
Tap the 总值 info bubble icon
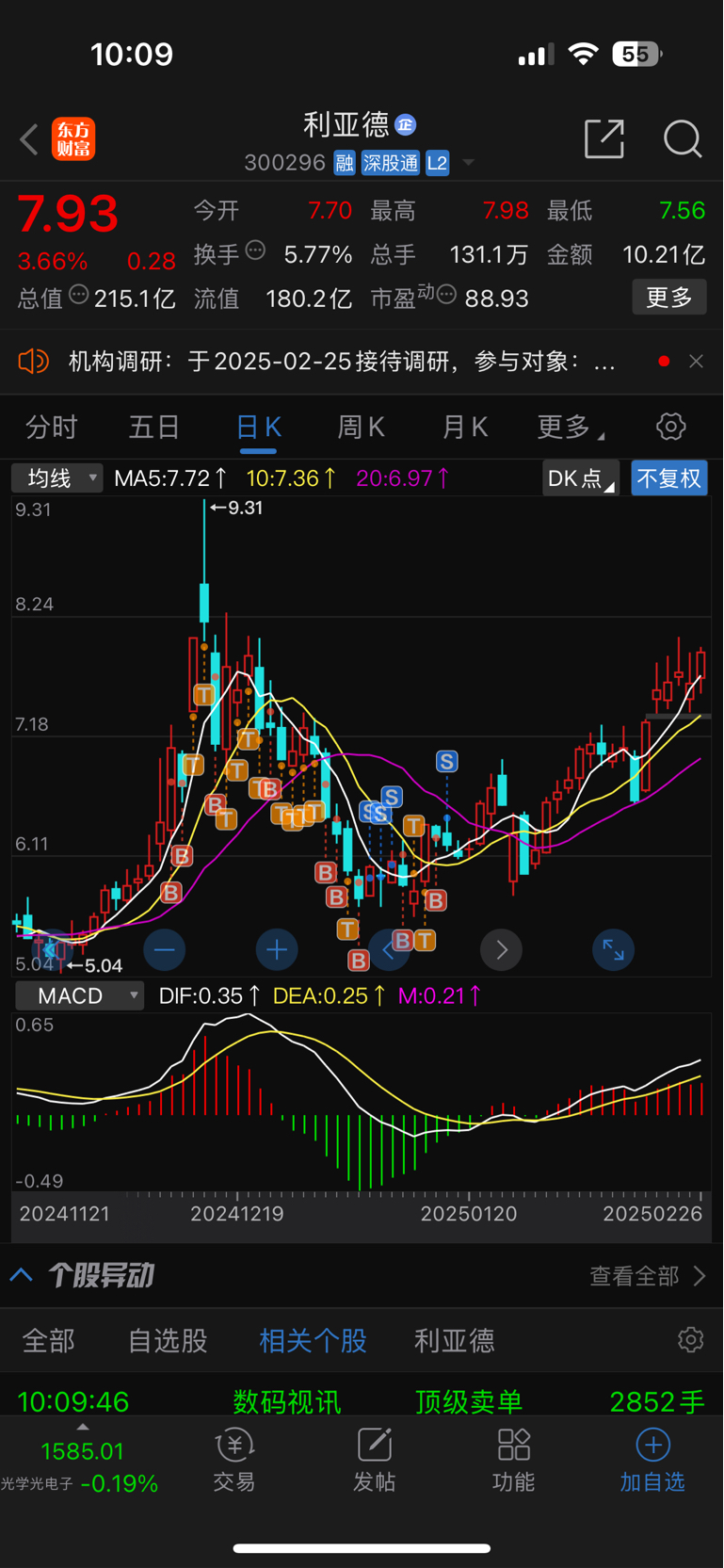point(78,295)
